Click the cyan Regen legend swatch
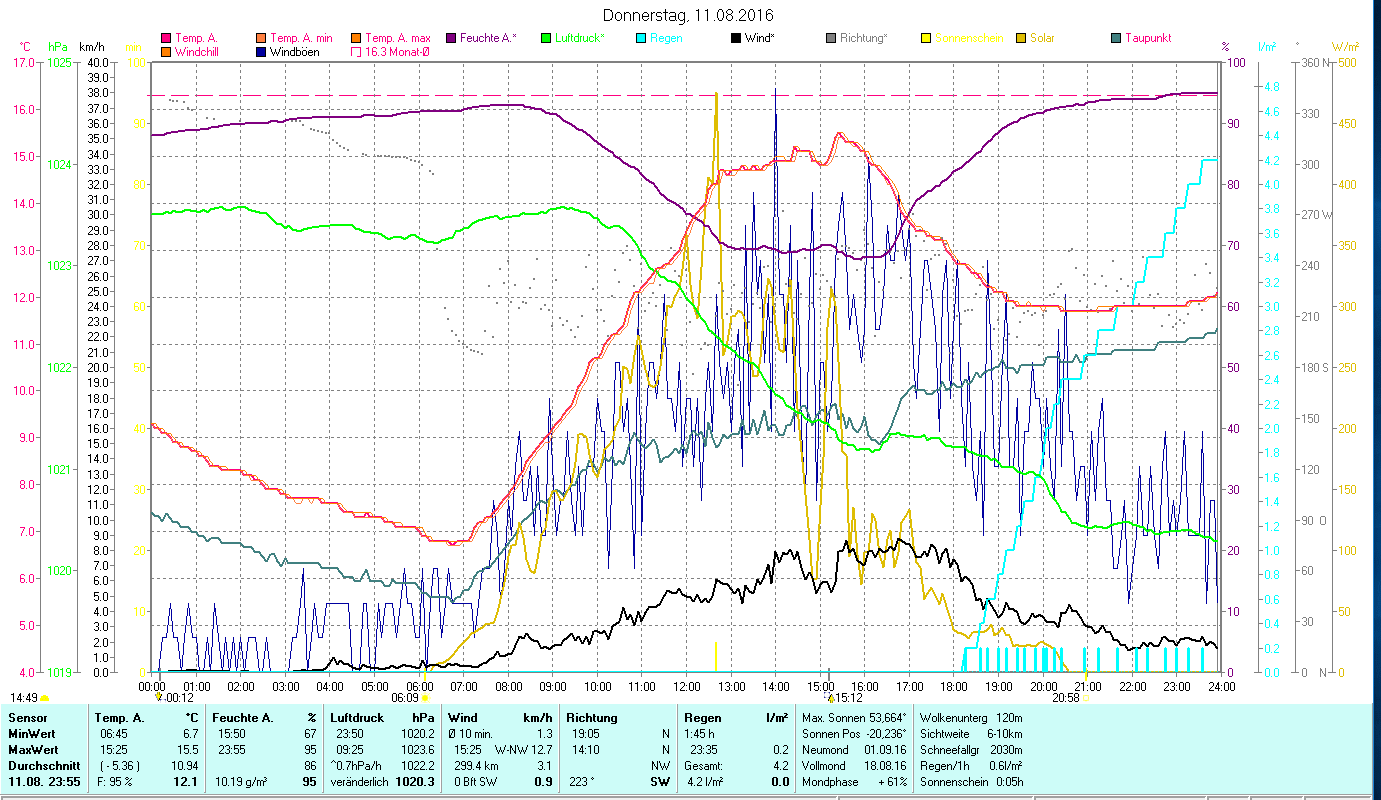This screenshot has height=800, width=1381. pos(641,38)
